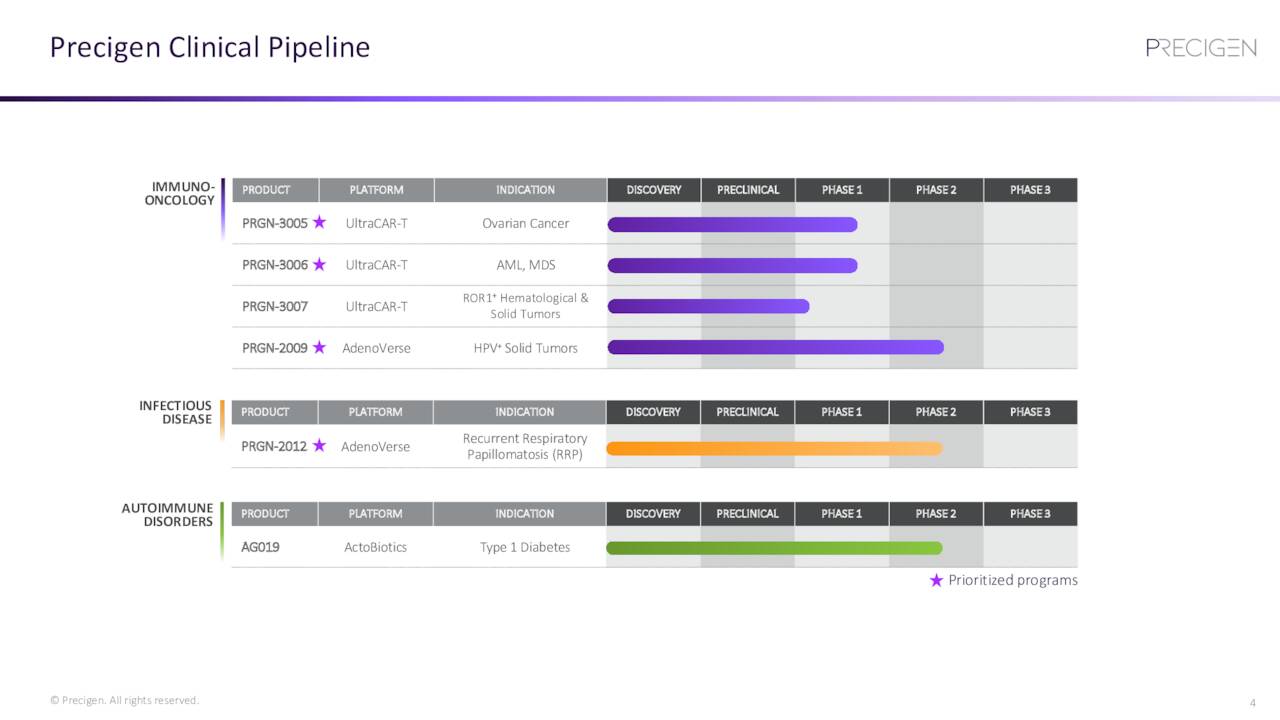Click PHASE 1 header in Infectious Disease table
The image size is (1280, 720).
tap(841, 412)
